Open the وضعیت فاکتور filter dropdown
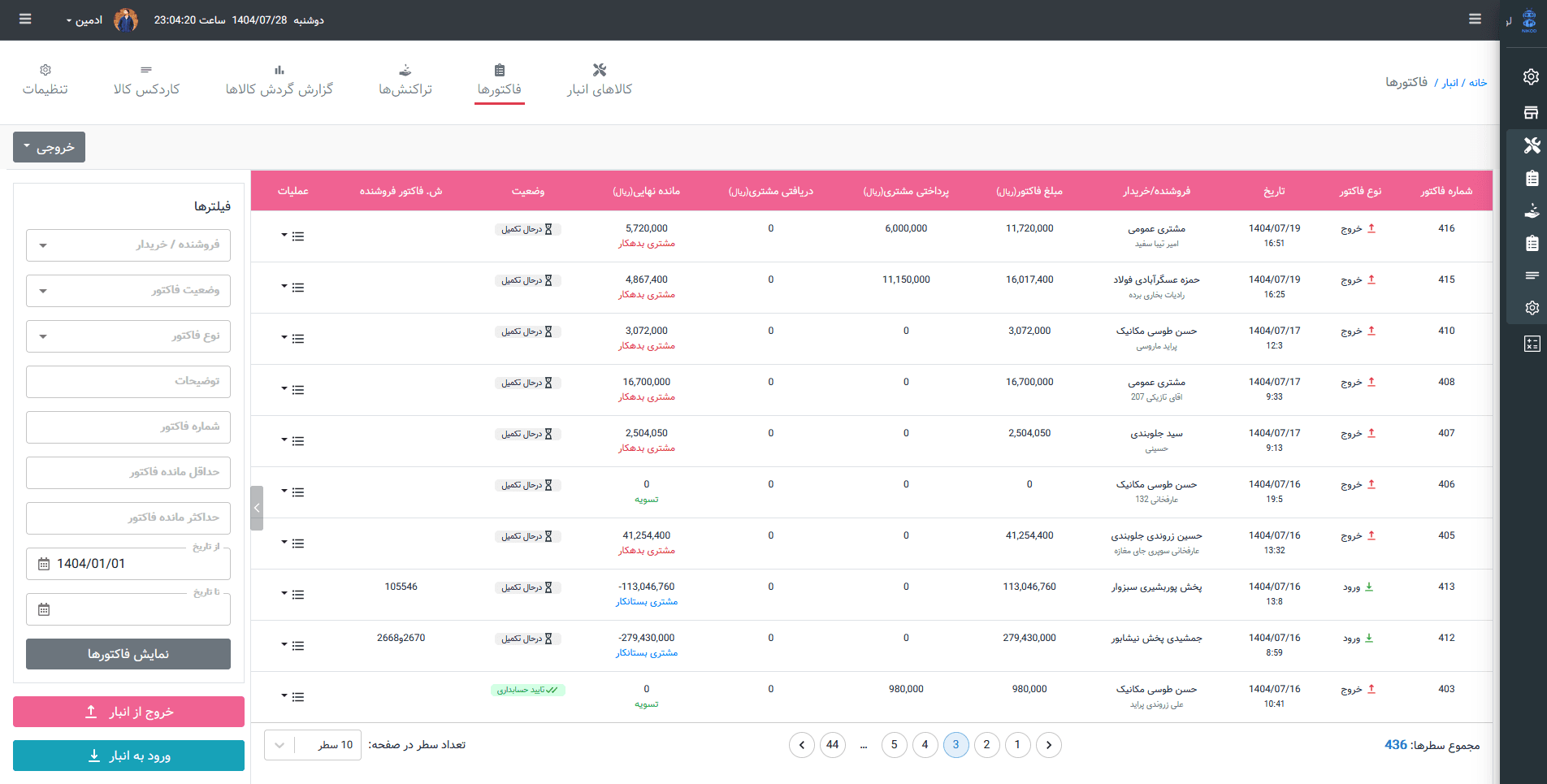 point(128,290)
